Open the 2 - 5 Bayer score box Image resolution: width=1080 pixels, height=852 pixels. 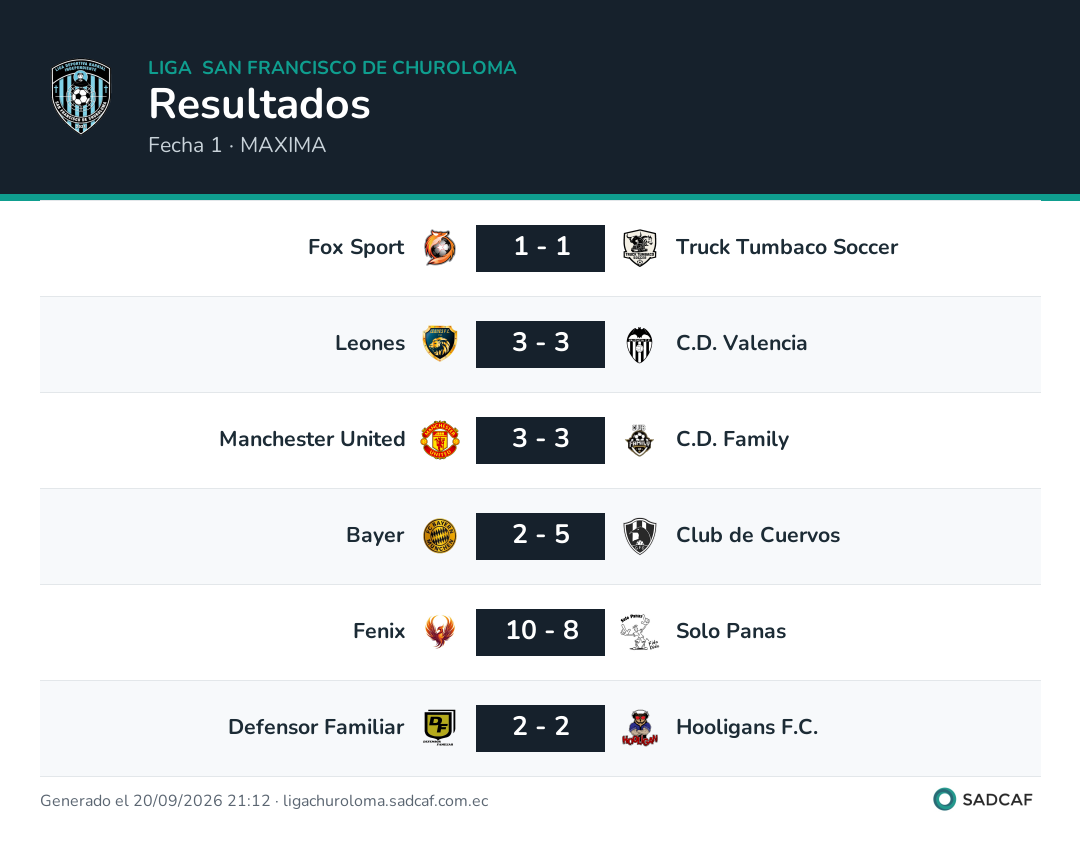541,537
